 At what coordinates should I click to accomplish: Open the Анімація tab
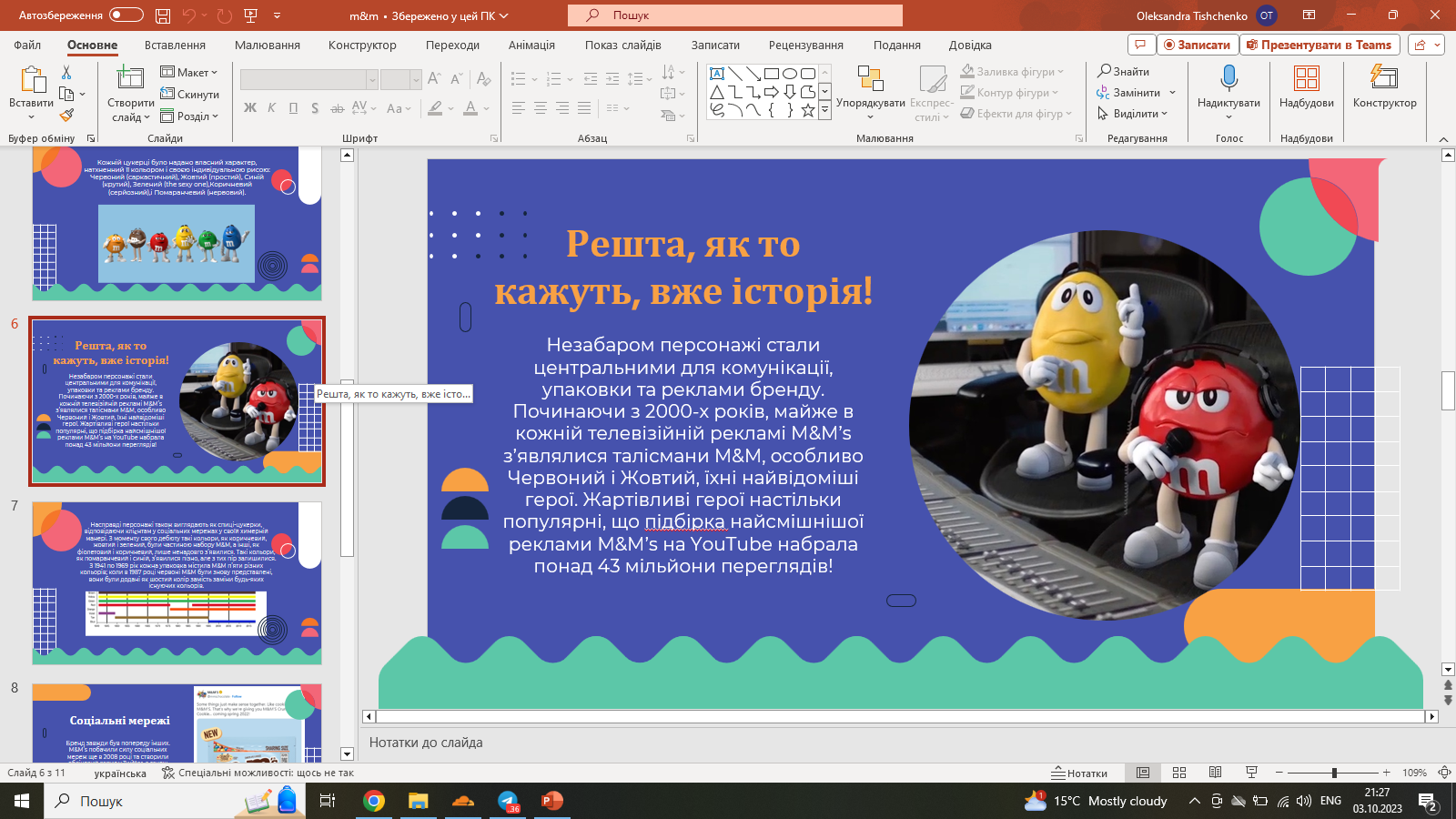click(531, 45)
